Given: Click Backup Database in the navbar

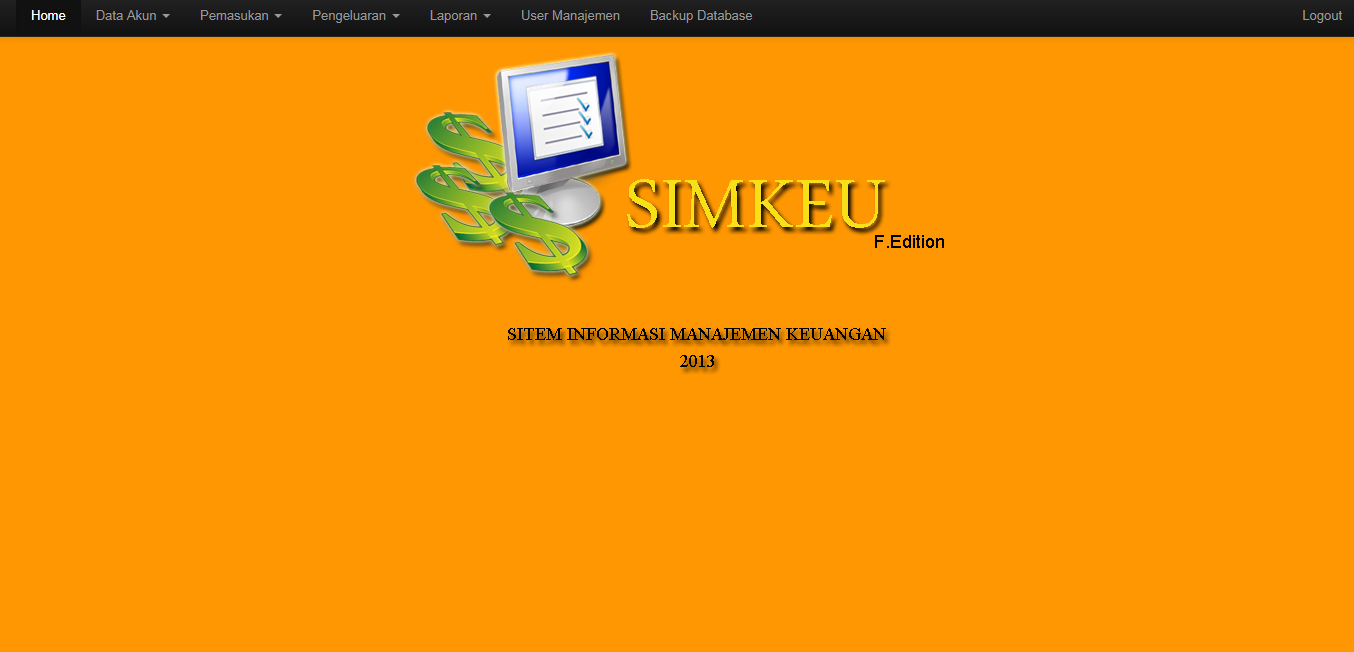Looking at the screenshot, I should point(700,15).
